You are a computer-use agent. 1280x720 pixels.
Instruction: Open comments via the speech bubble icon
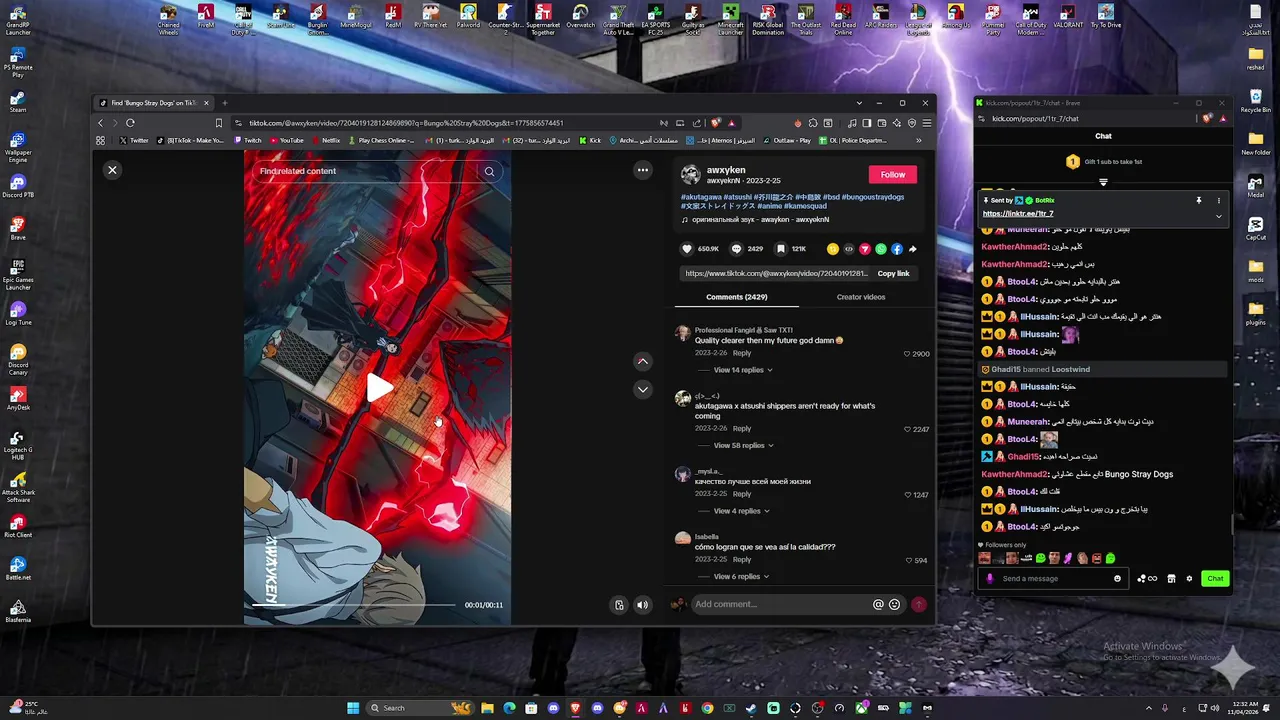tap(736, 249)
